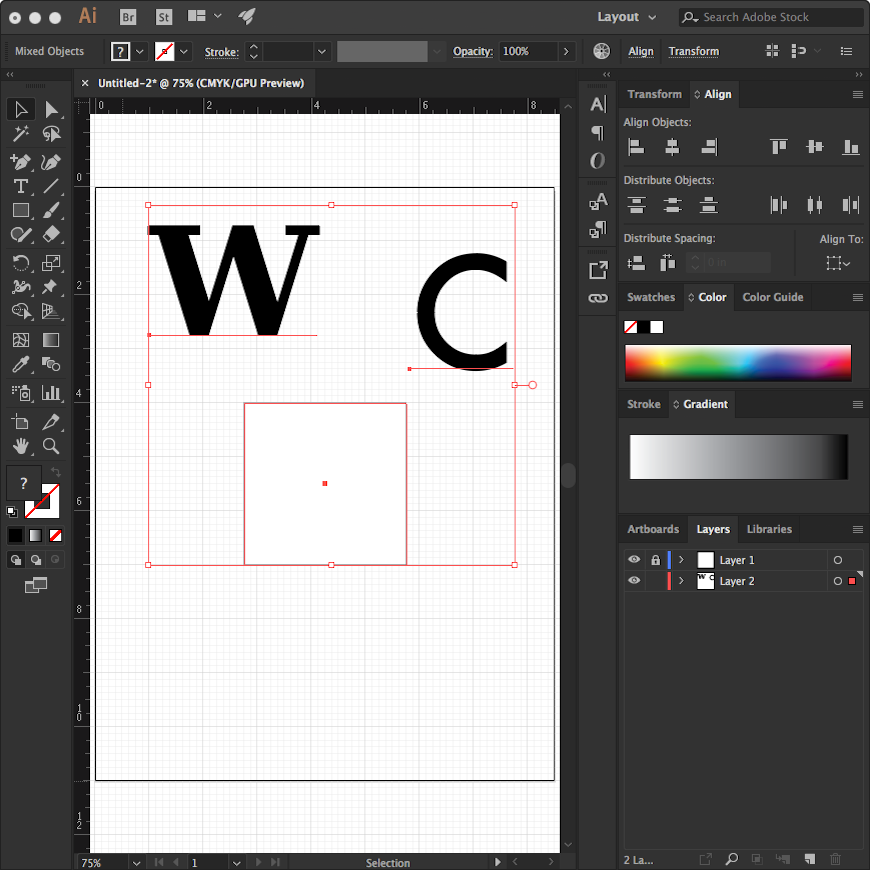Image resolution: width=870 pixels, height=870 pixels.
Task: Select the Pen tool
Action: coord(20,161)
